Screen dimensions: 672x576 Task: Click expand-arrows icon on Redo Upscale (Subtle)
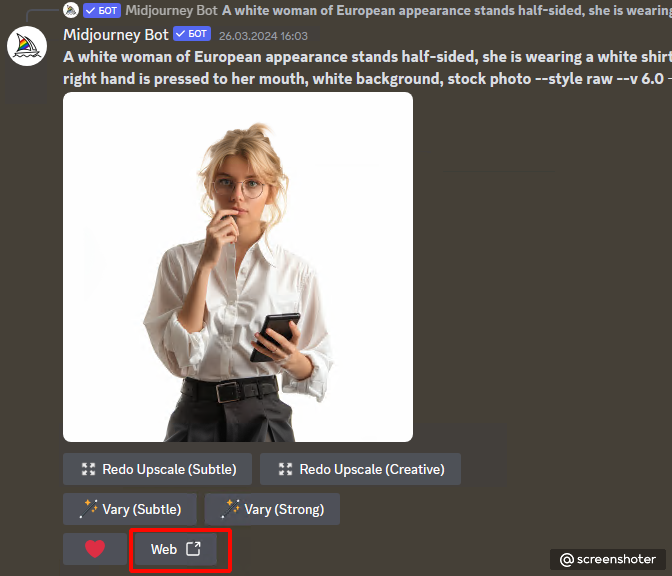click(x=89, y=469)
